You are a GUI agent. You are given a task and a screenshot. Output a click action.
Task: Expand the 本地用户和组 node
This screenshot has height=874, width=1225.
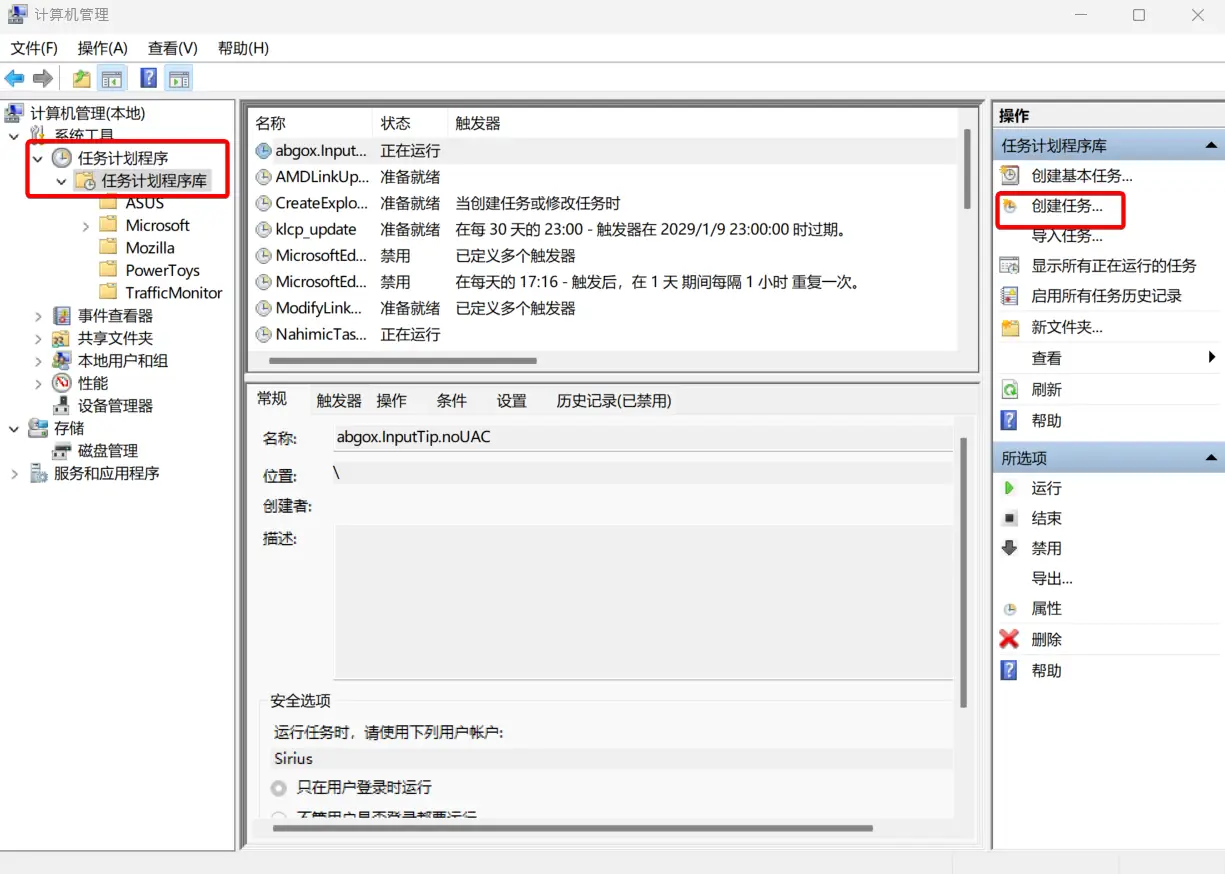pyautogui.click(x=38, y=361)
